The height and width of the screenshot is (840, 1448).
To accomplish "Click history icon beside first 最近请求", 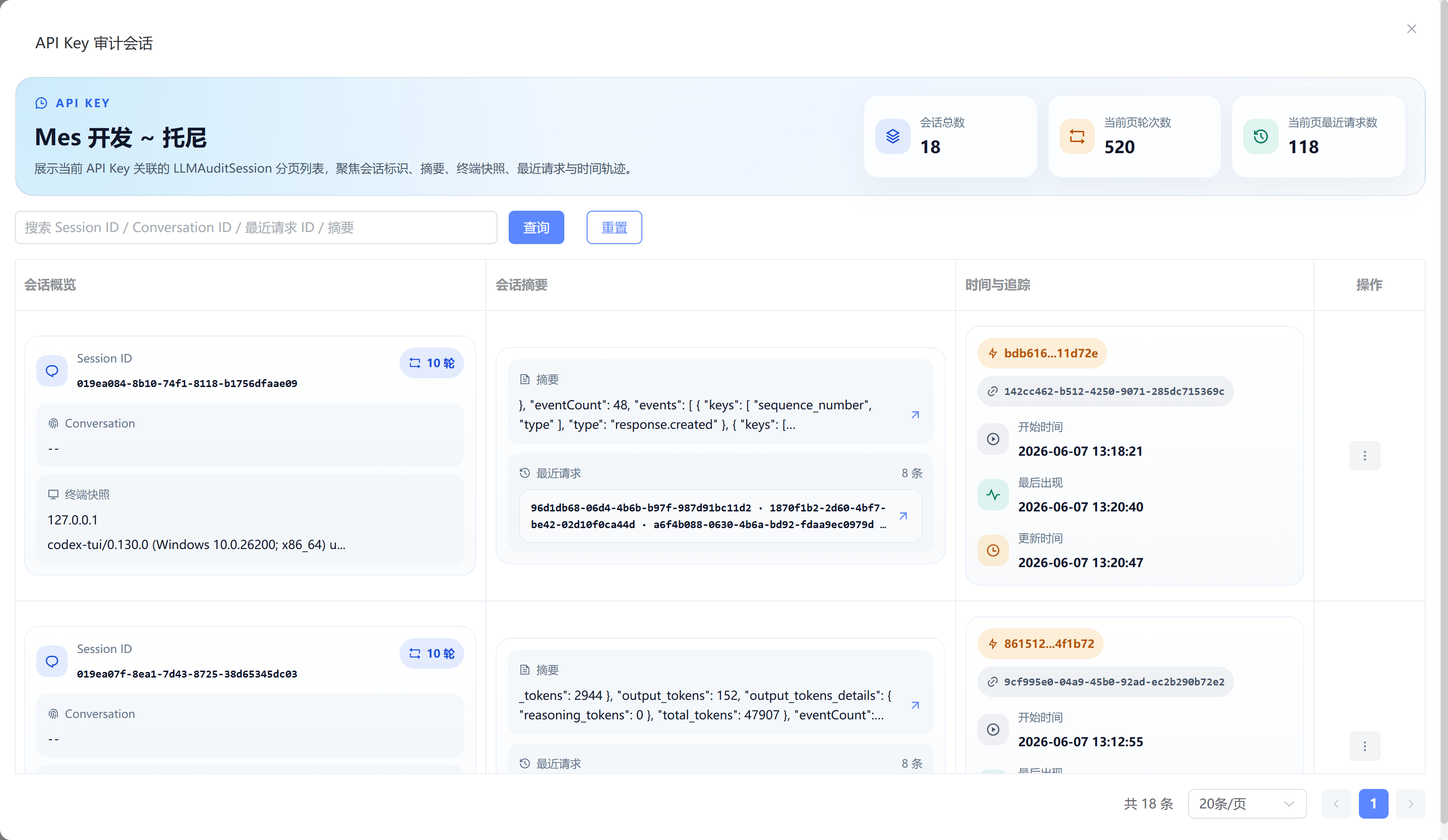I will pos(524,473).
